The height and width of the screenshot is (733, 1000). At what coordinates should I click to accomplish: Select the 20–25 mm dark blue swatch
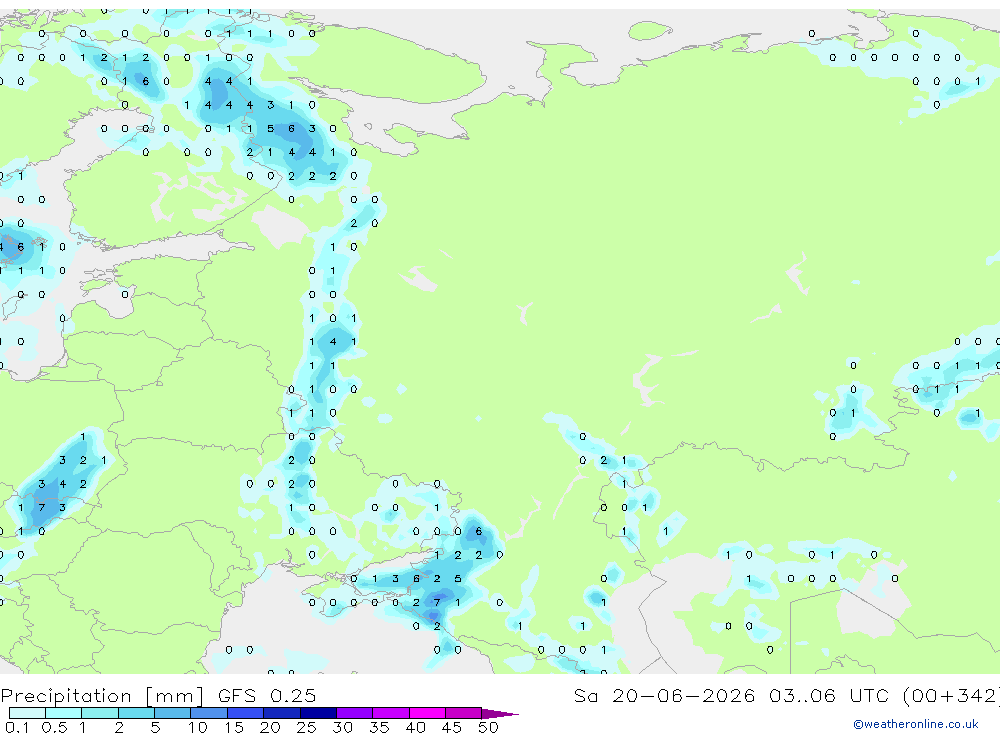tap(282, 713)
